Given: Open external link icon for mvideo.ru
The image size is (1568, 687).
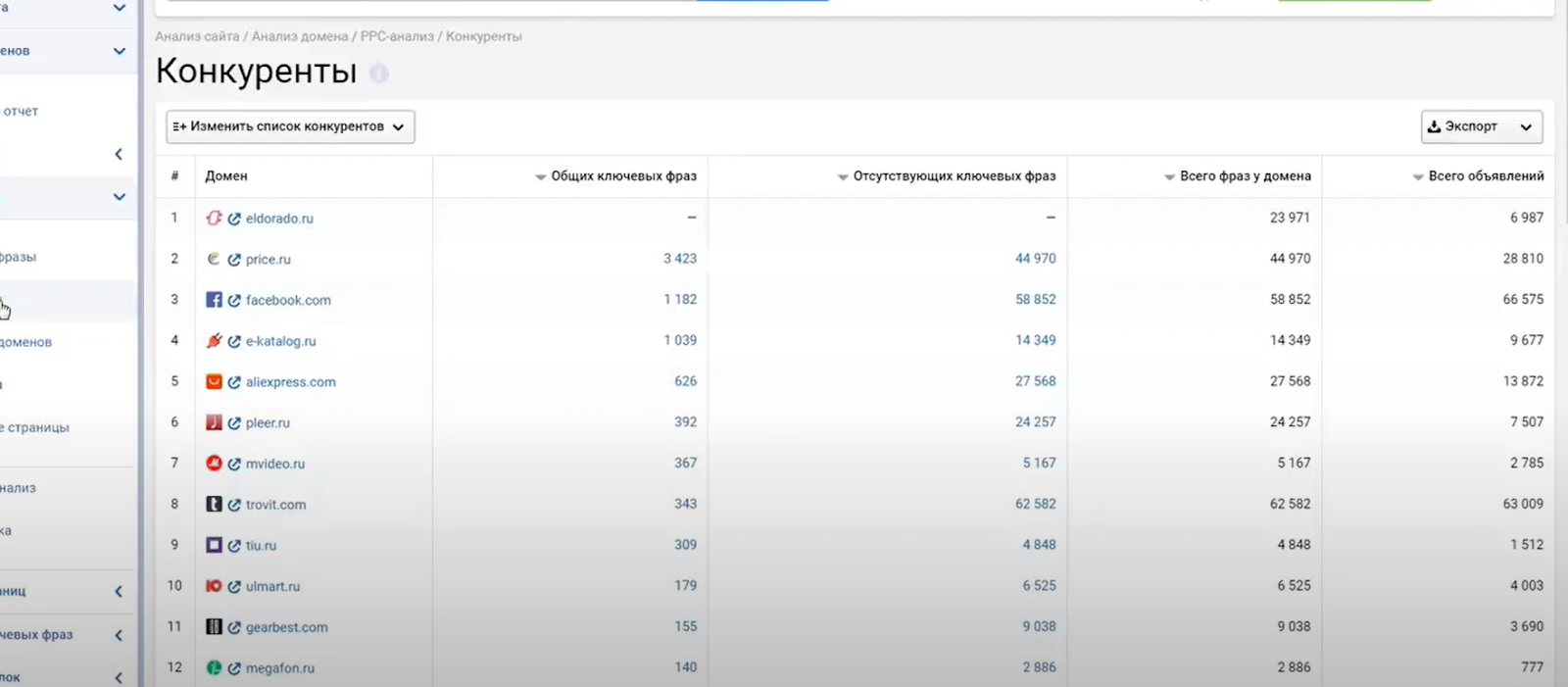Looking at the screenshot, I should tap(234, 464).
